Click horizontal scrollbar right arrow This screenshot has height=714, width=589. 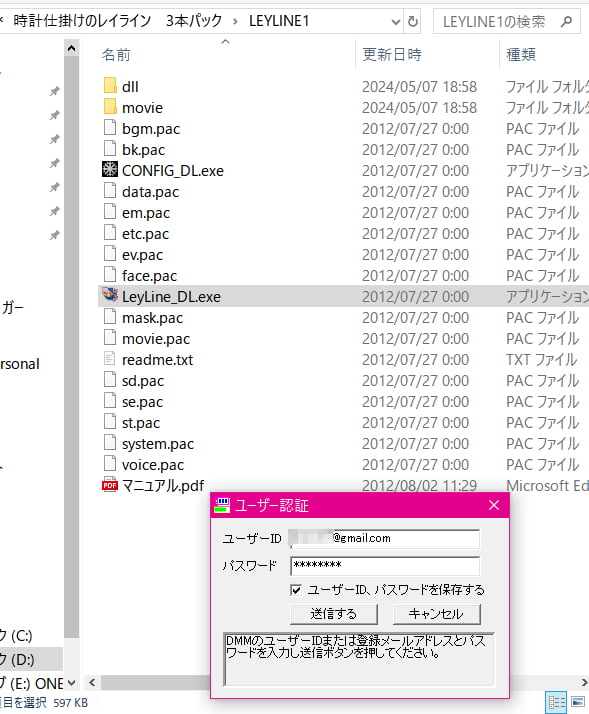tap(584, 682)
